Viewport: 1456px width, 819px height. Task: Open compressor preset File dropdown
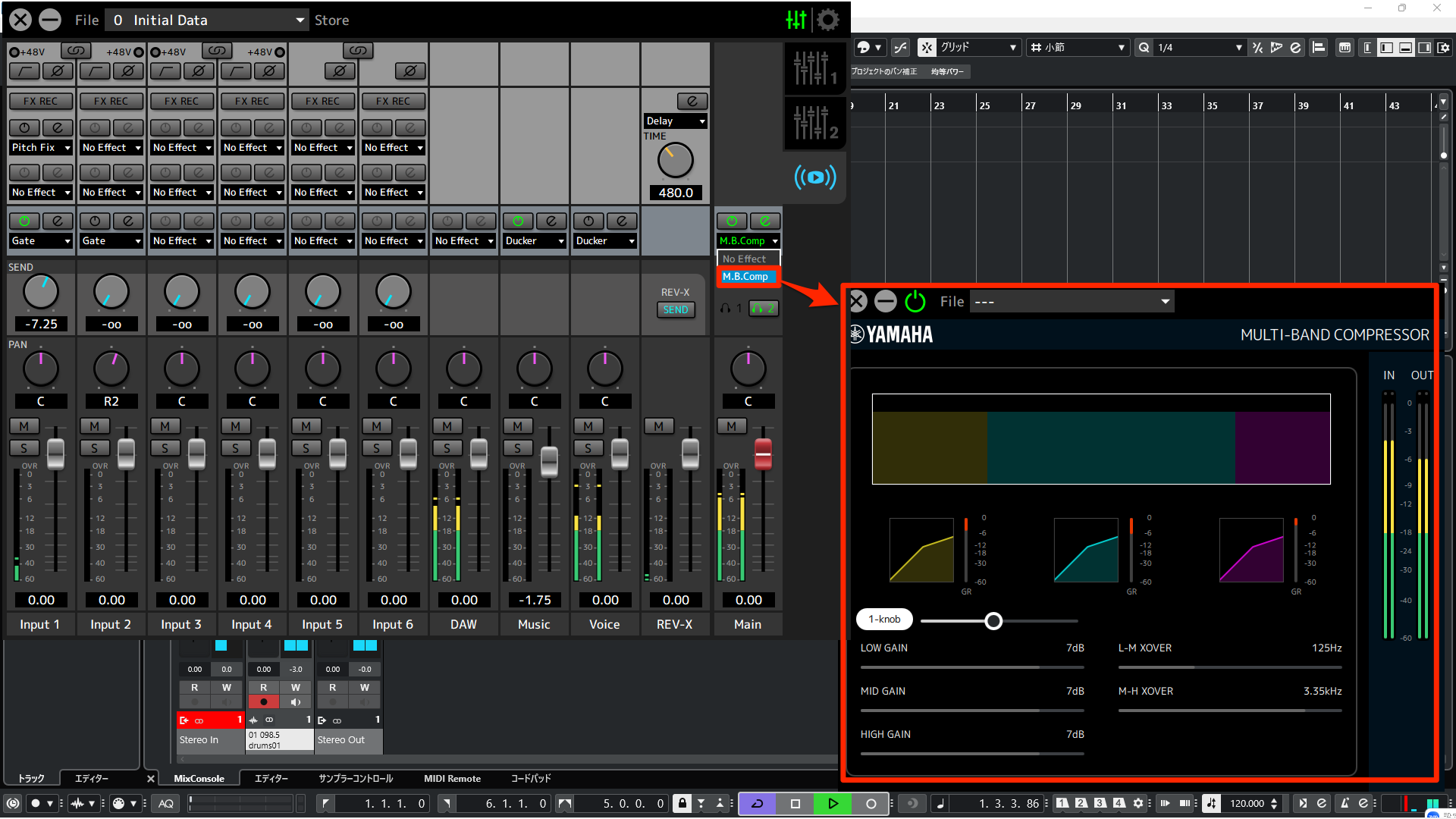click(x=1072, y=302)
